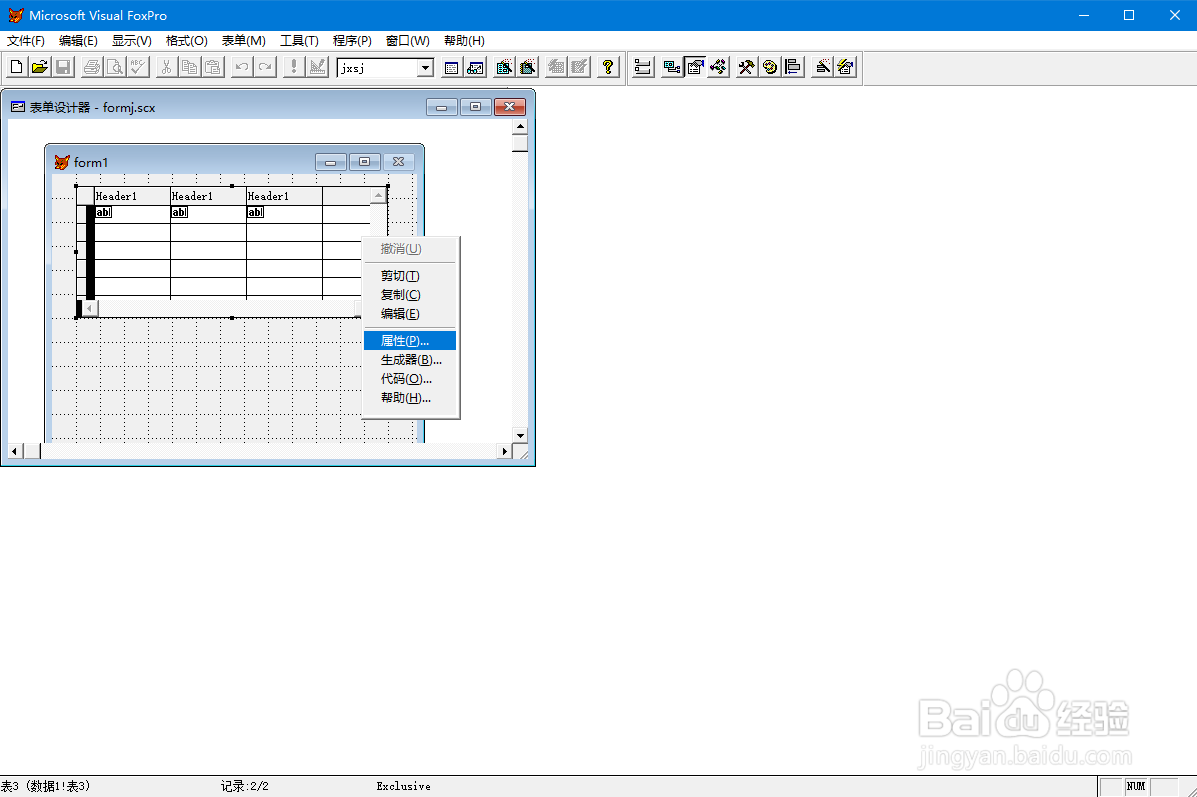
Task: Click the abl textbox in the first column
Action: pos(104,213)
